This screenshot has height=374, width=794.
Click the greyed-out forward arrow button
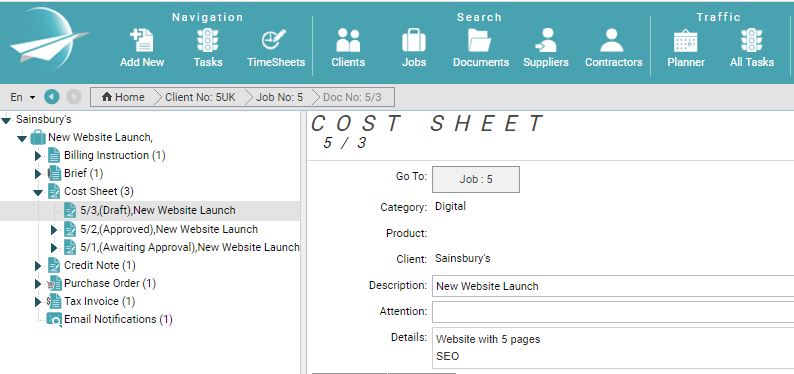(x=74, y=97)
